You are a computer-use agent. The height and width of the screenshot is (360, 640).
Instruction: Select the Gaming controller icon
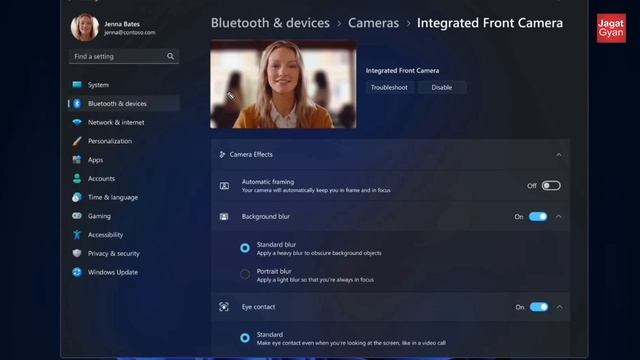pyautogui.click(x=77, y=216)
